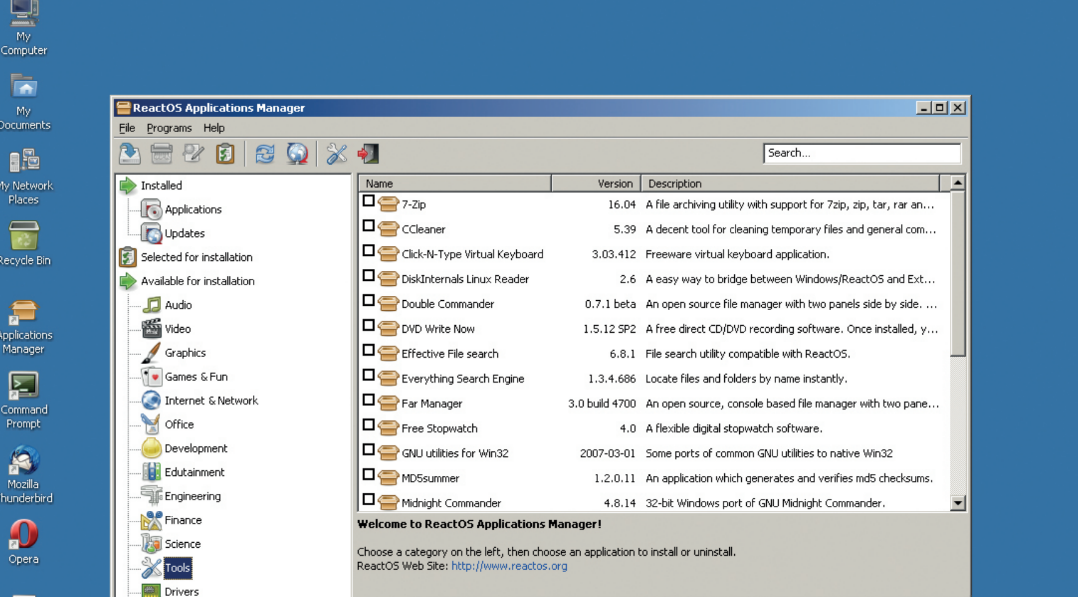
Task: Click inside the Search field
Action: click(862, 153)
